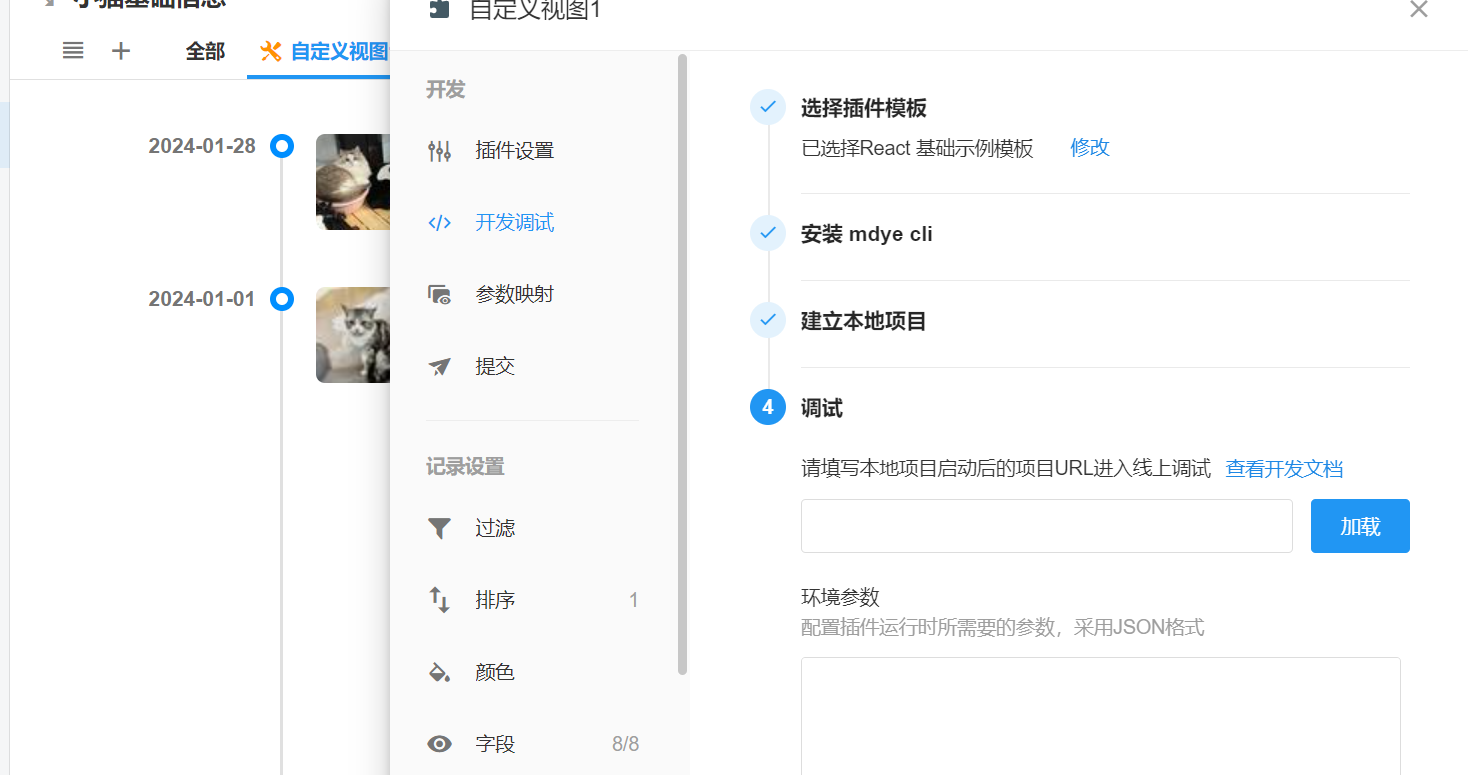Open 字段 visibility settings eye icon
This screenshot has height=775, width=1468.
point(439,744)
